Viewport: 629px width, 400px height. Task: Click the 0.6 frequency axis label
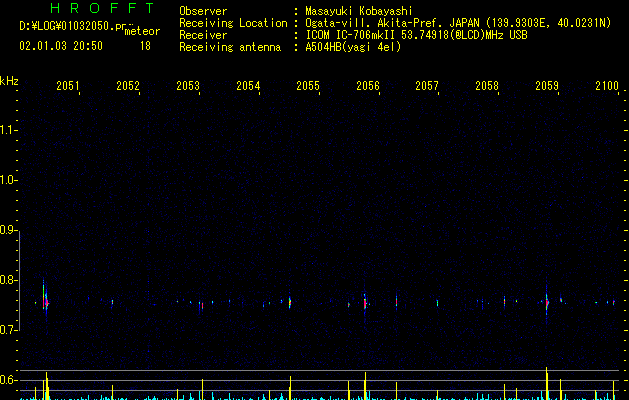tap(9, 380)
